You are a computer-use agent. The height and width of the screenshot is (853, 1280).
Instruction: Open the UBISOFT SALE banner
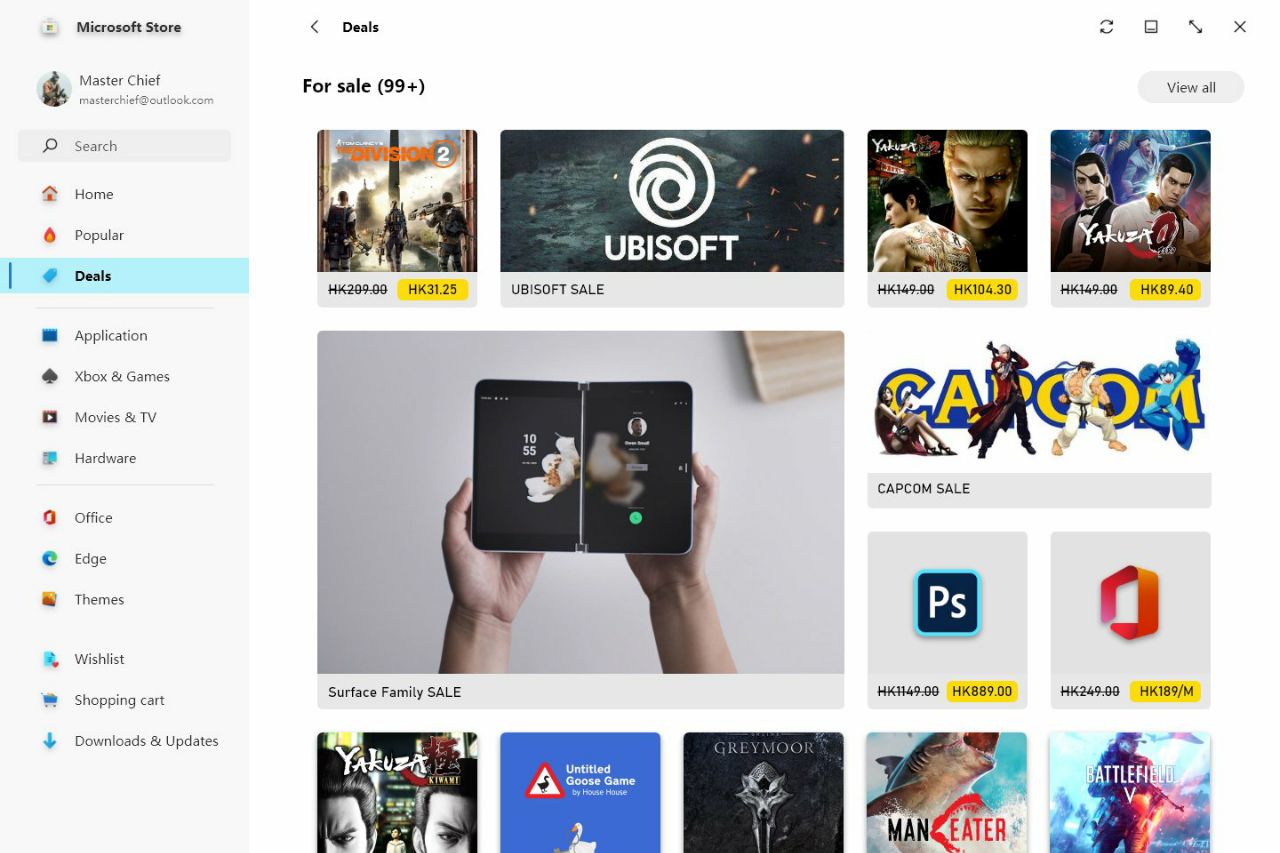[672, 218]
